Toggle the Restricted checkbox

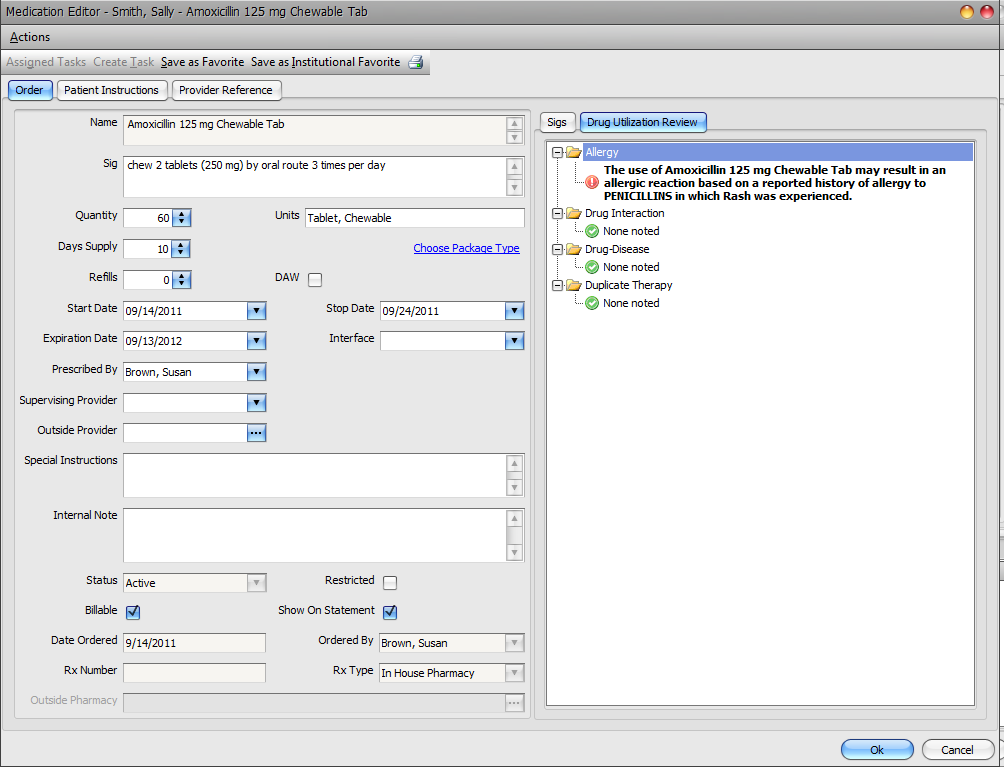[x=390, y=583]
